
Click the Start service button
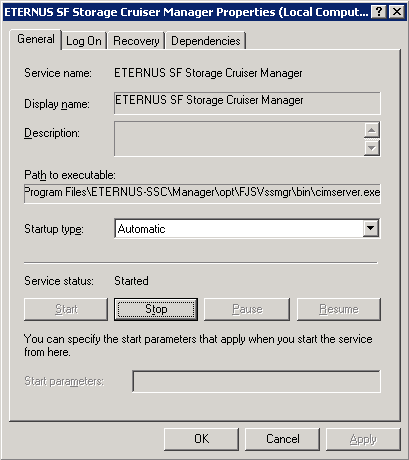pos(66,309)
